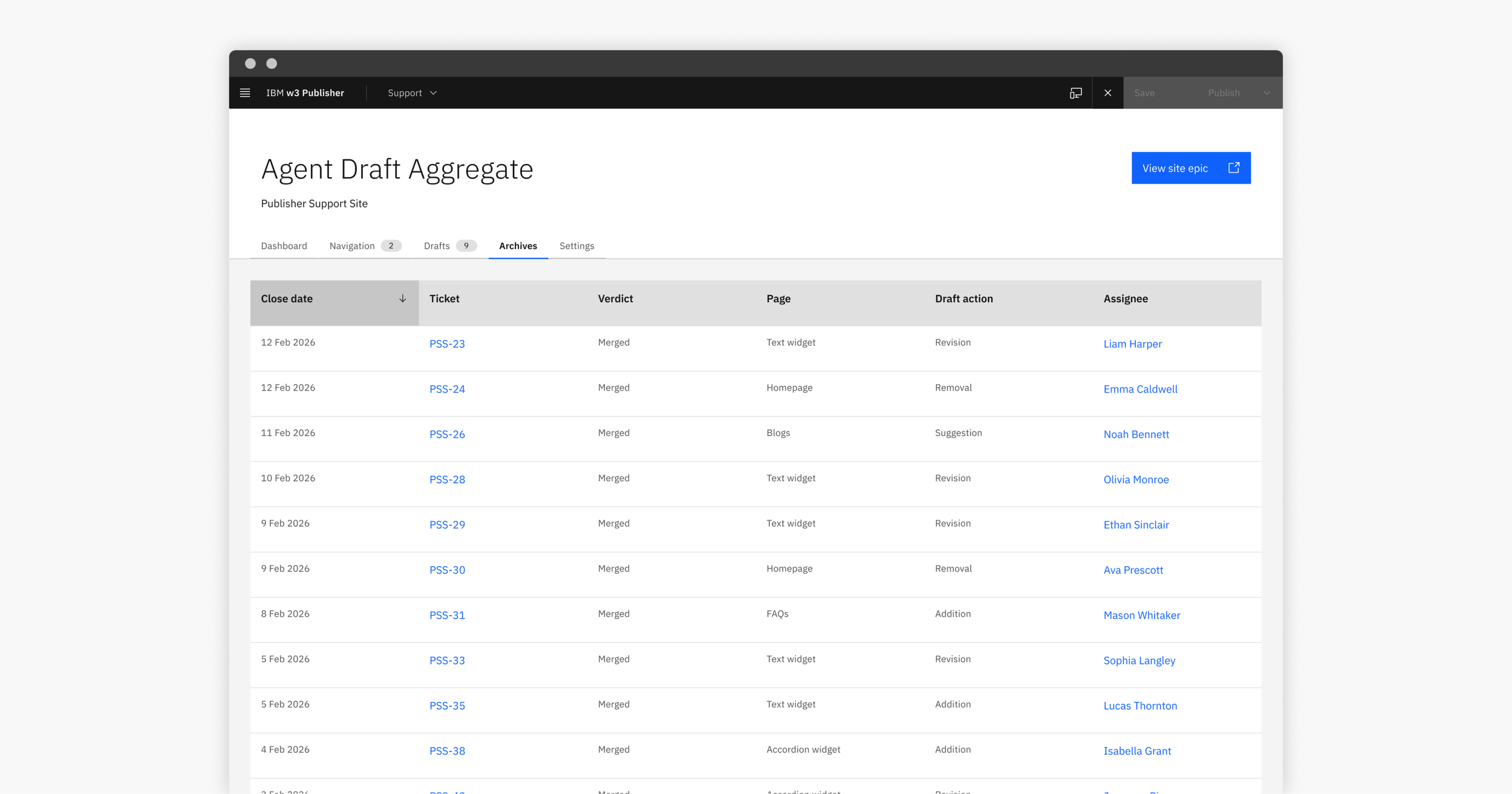
Task: Expand the Publish options chevron
Action: pos(1266,93)
